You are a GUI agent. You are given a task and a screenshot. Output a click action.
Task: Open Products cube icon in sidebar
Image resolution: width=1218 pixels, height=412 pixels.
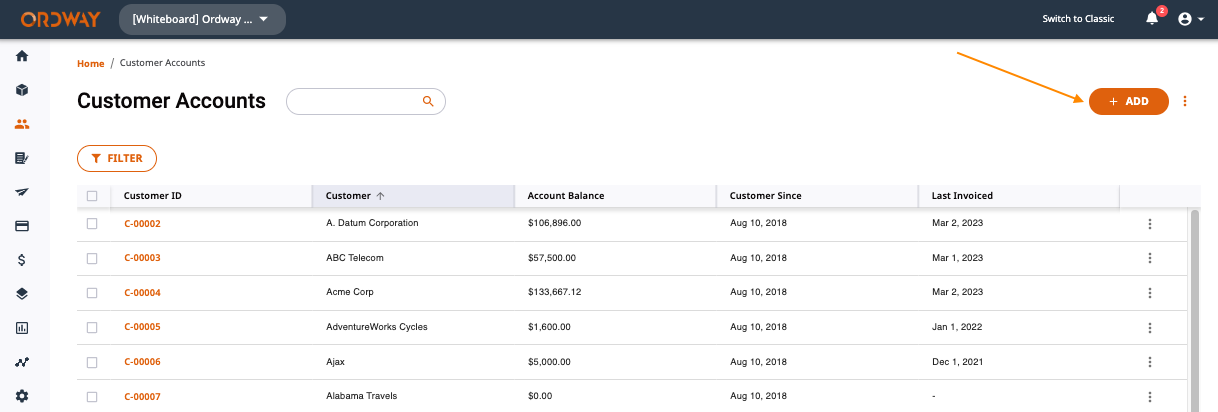22,90
